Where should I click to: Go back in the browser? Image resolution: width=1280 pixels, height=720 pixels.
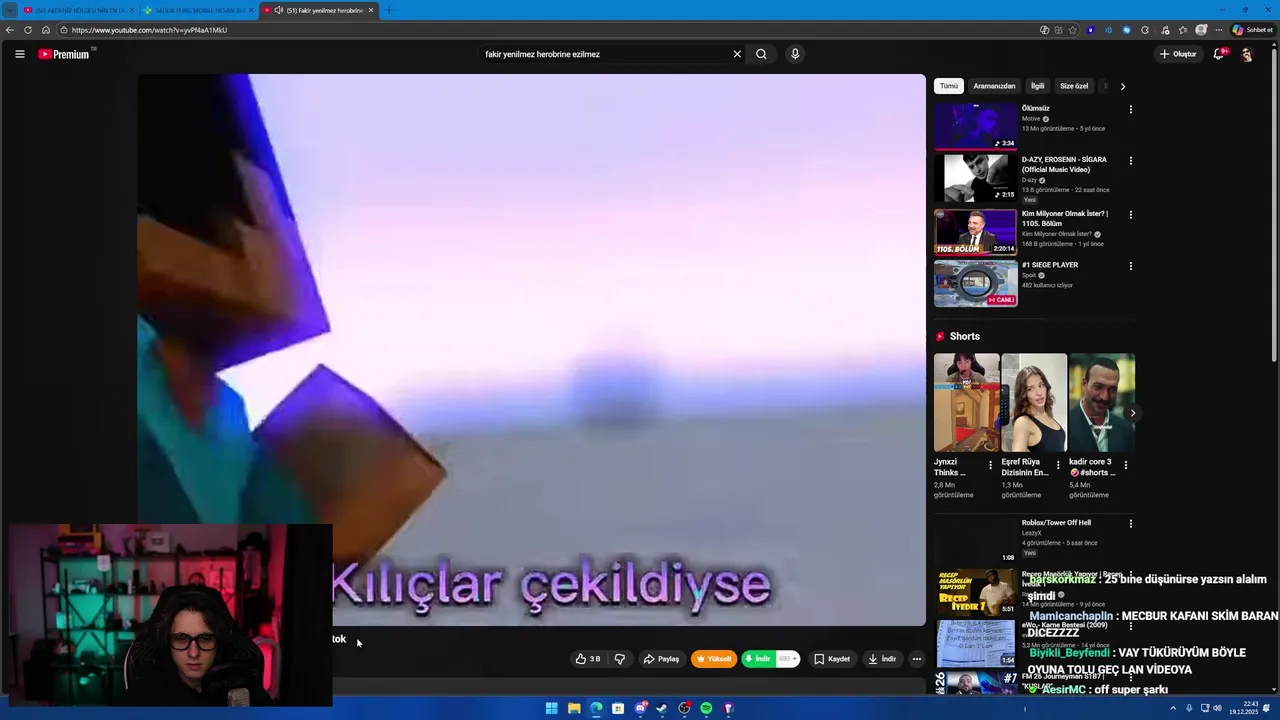pos(10,30)
